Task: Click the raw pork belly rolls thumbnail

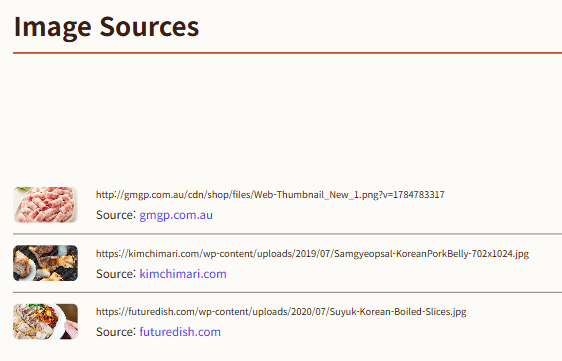Action: coord(46,205)
